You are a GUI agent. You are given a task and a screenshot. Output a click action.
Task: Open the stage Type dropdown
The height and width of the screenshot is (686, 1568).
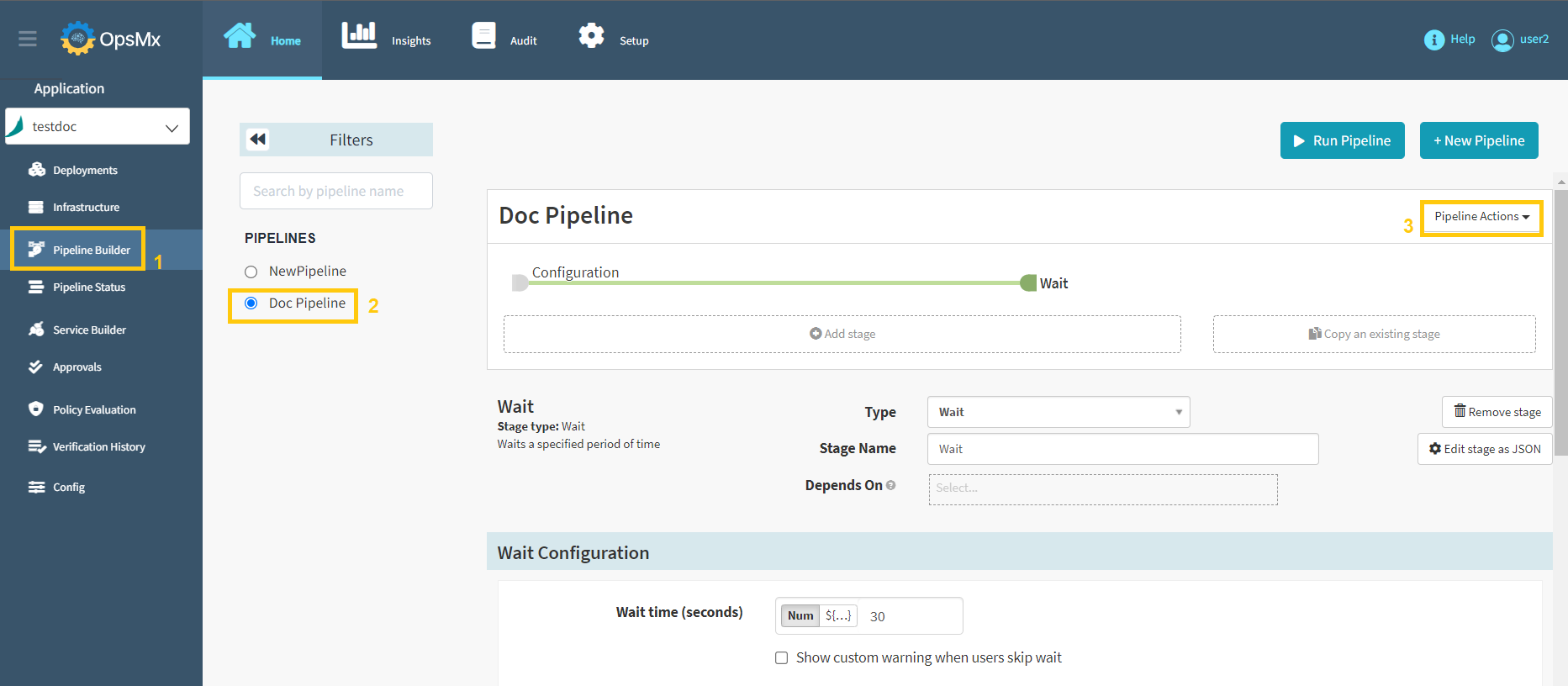(1058, 412)
